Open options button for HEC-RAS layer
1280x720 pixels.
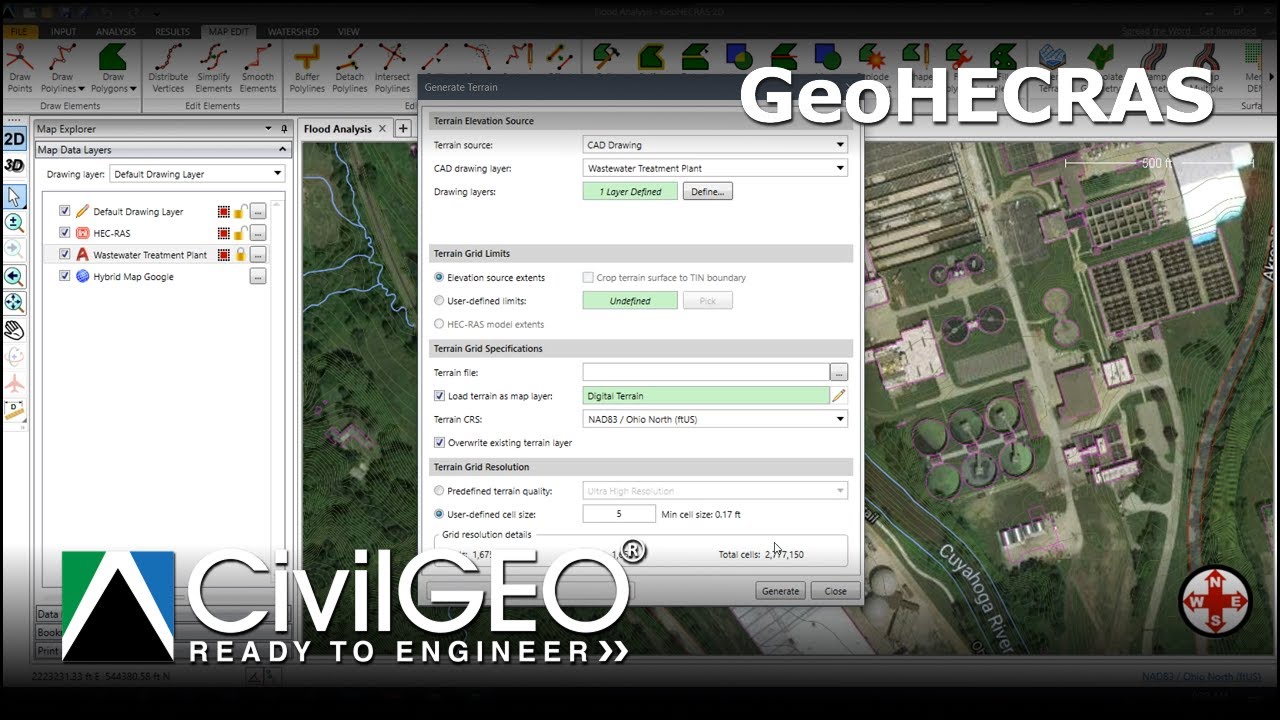258,233
